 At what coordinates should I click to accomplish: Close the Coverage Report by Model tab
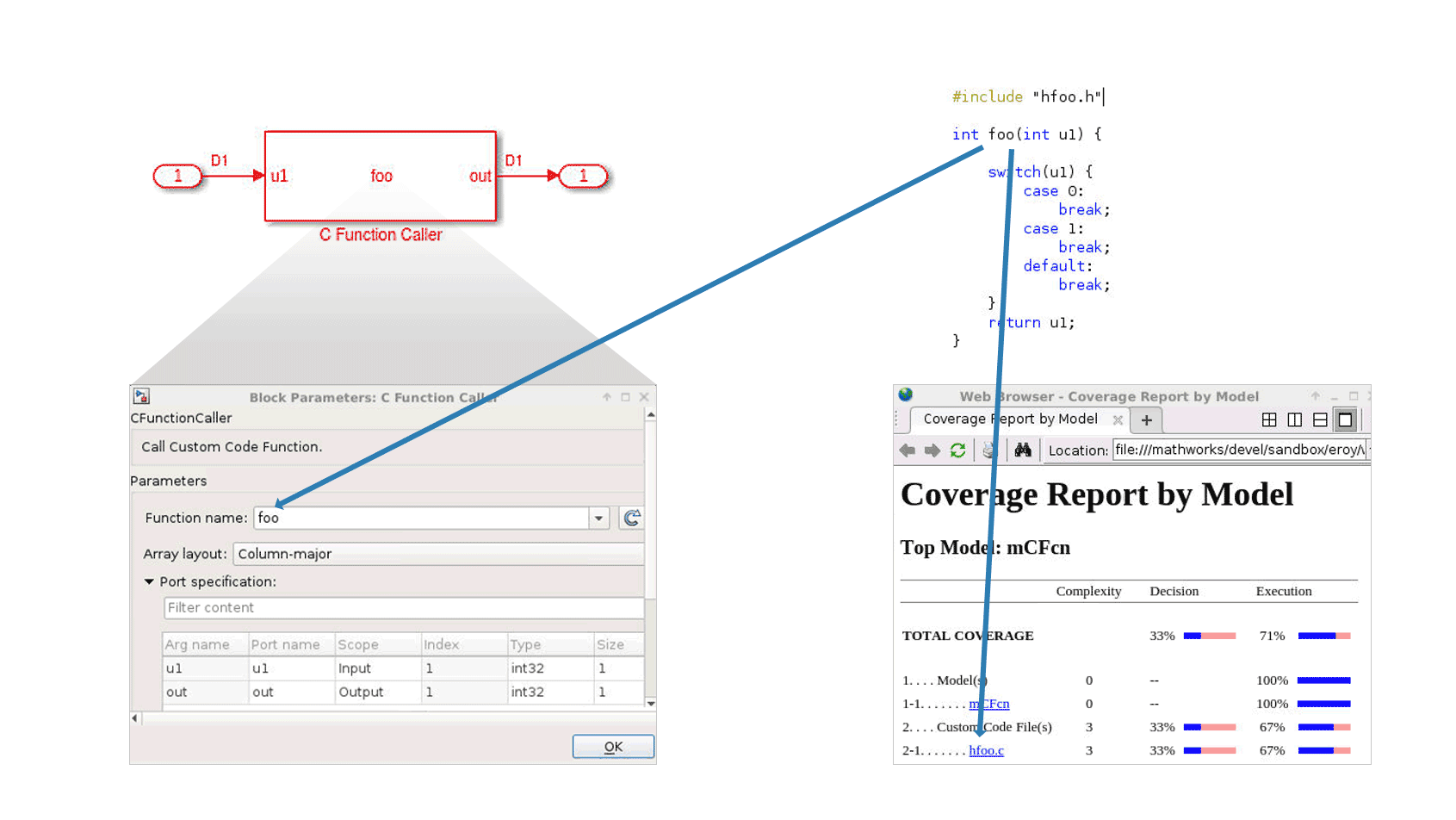click(x=1118, y=419)
